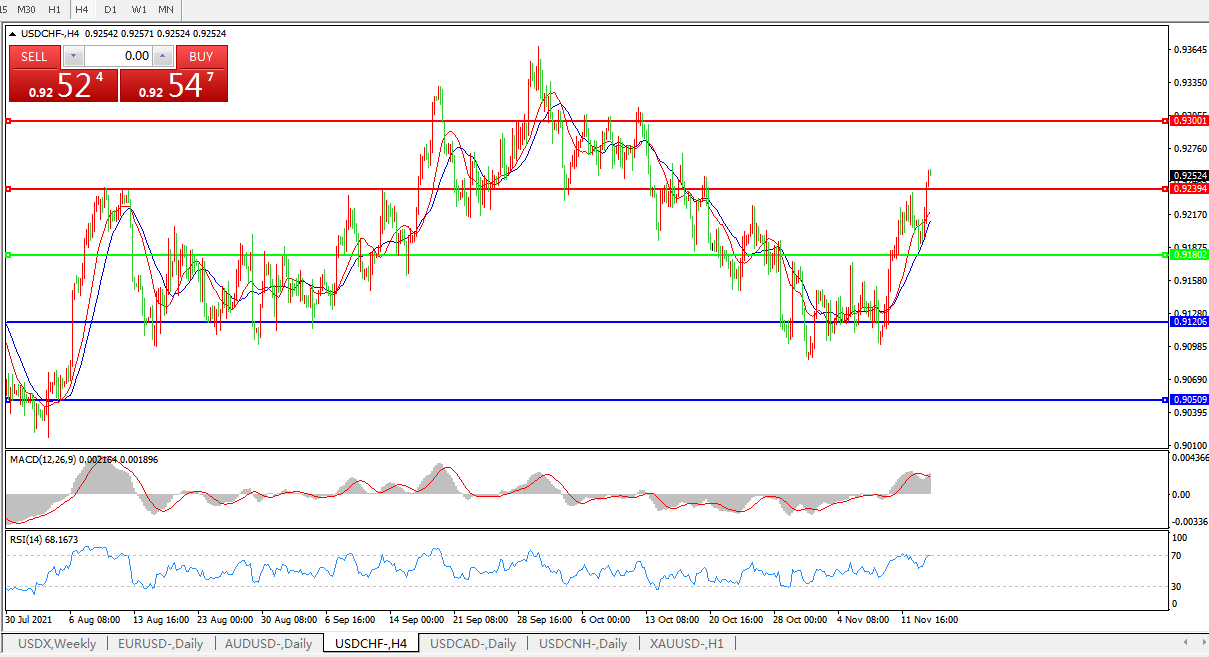Increase trade volume with the up arrow
1209x657 pixels.
(x=164, y=57)
